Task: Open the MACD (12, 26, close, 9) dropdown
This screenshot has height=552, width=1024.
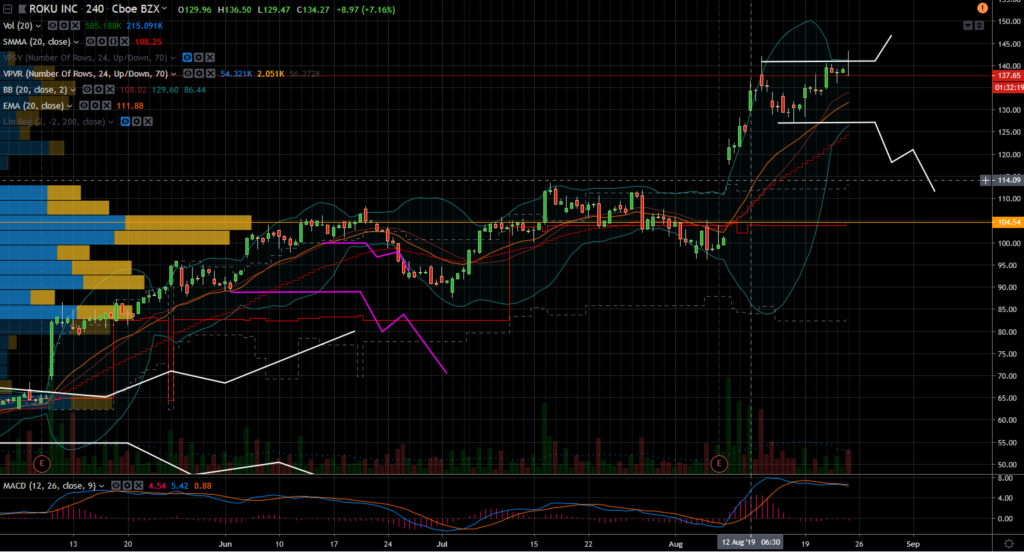Action: (102, 486)
